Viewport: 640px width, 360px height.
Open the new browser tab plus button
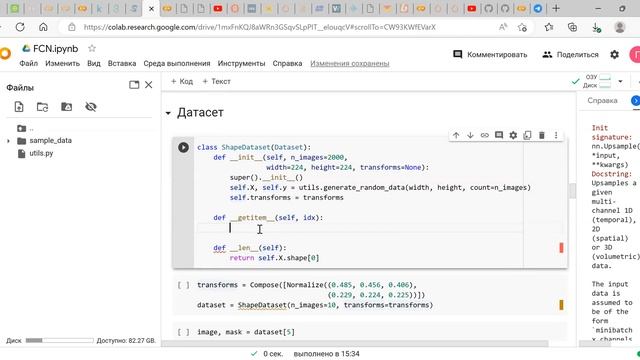point(556,8)
